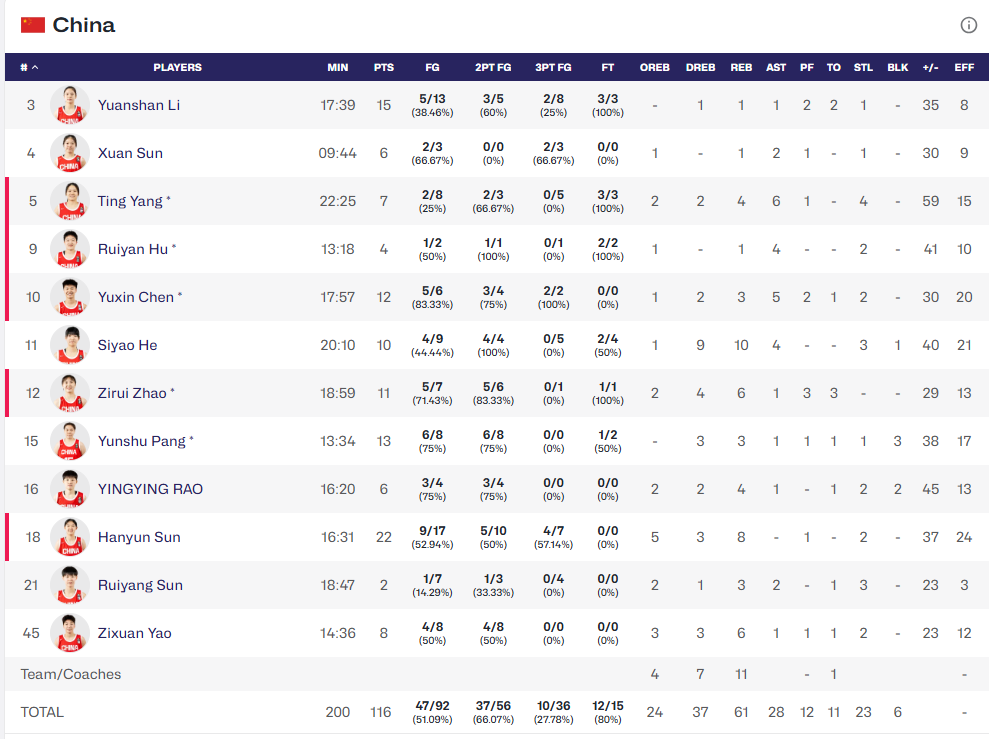Screen dimensions: 989x739
Task: Click the REB column header
Action: coord(741,67)
